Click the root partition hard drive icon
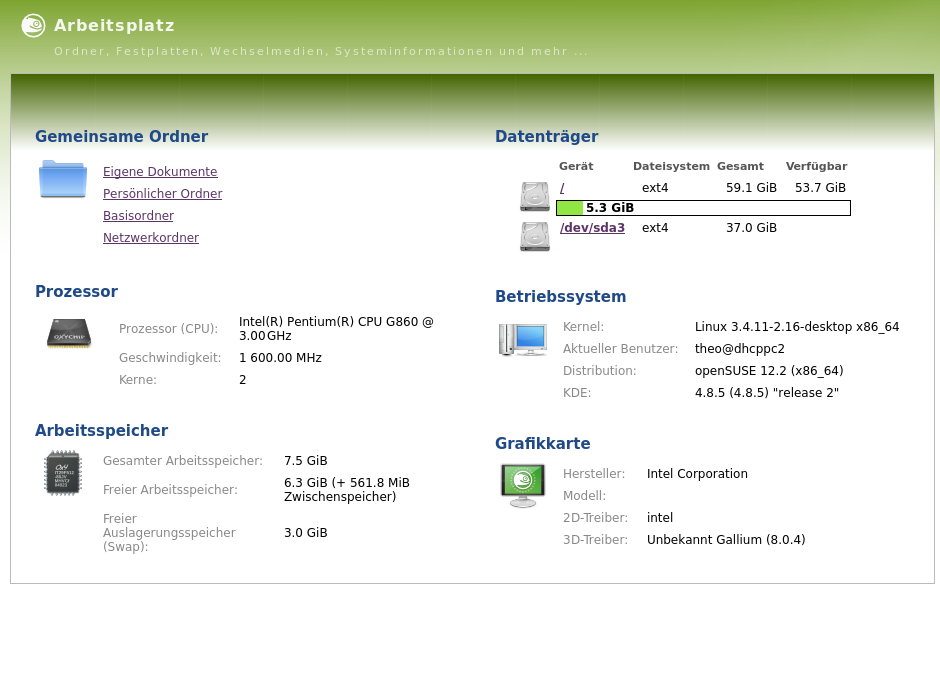 tap(535, 196)
